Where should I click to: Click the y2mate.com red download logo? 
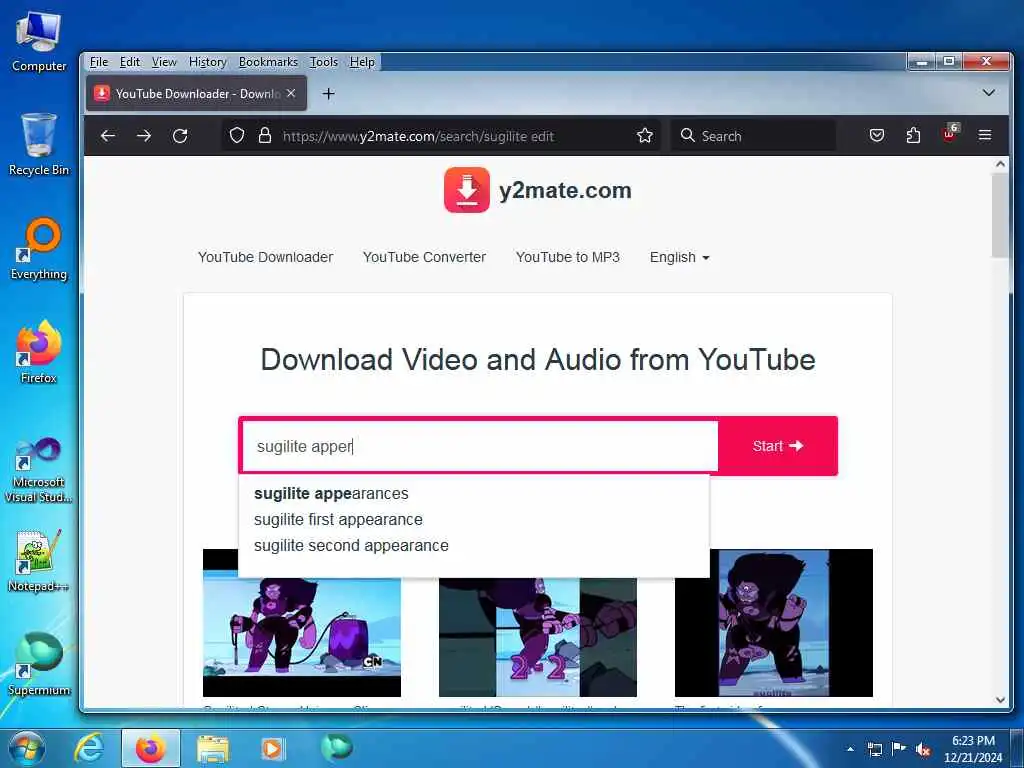point(466,190)
